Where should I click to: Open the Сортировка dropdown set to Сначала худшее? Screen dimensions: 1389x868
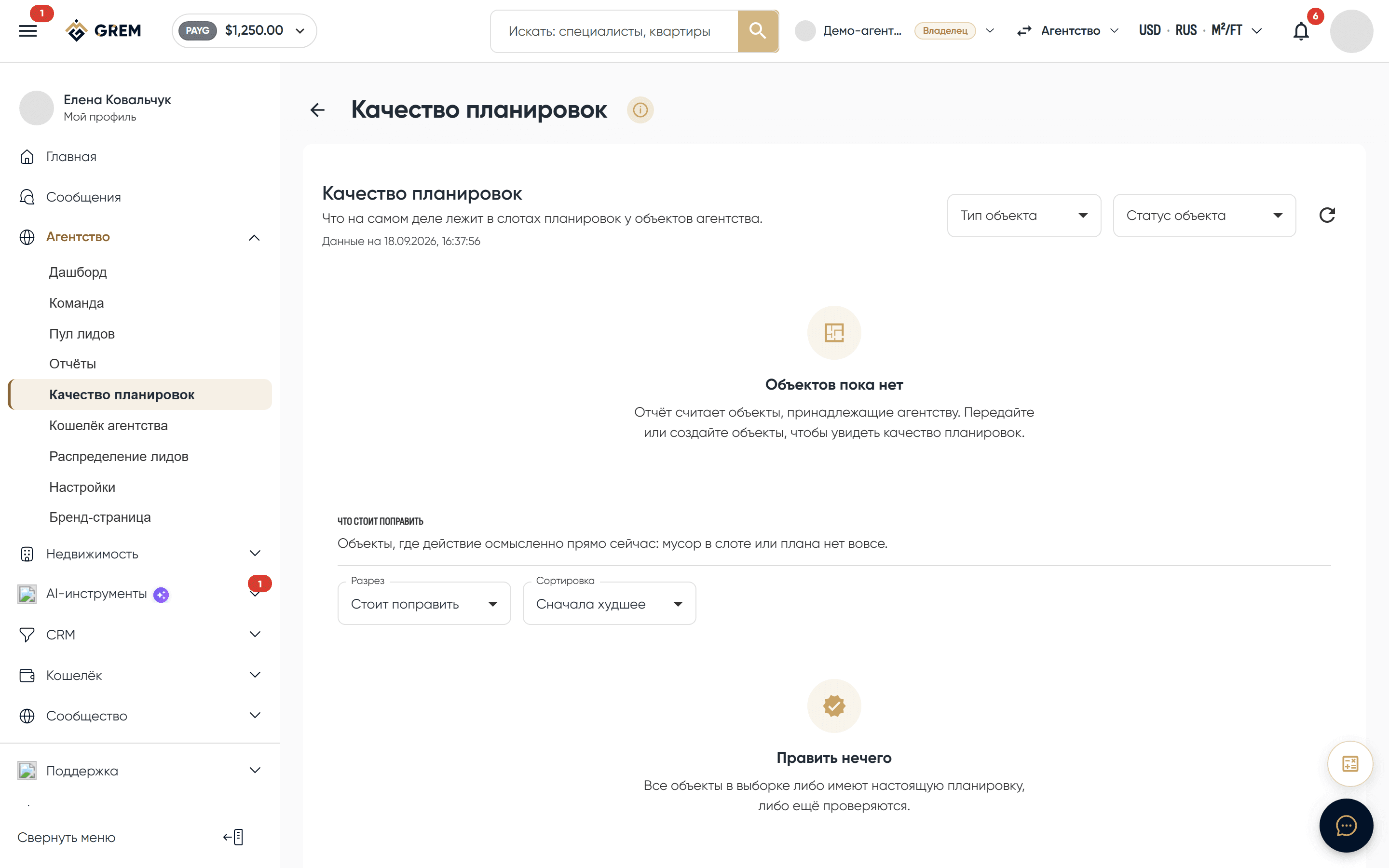coord(609,603)
